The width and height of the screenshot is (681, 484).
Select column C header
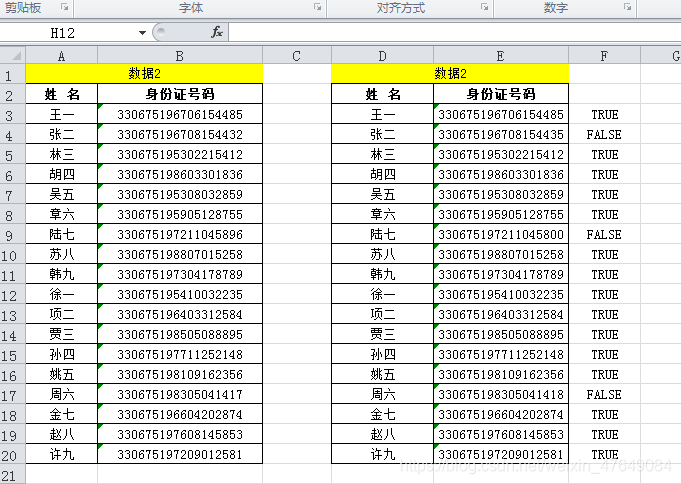[x=297, y=56]
